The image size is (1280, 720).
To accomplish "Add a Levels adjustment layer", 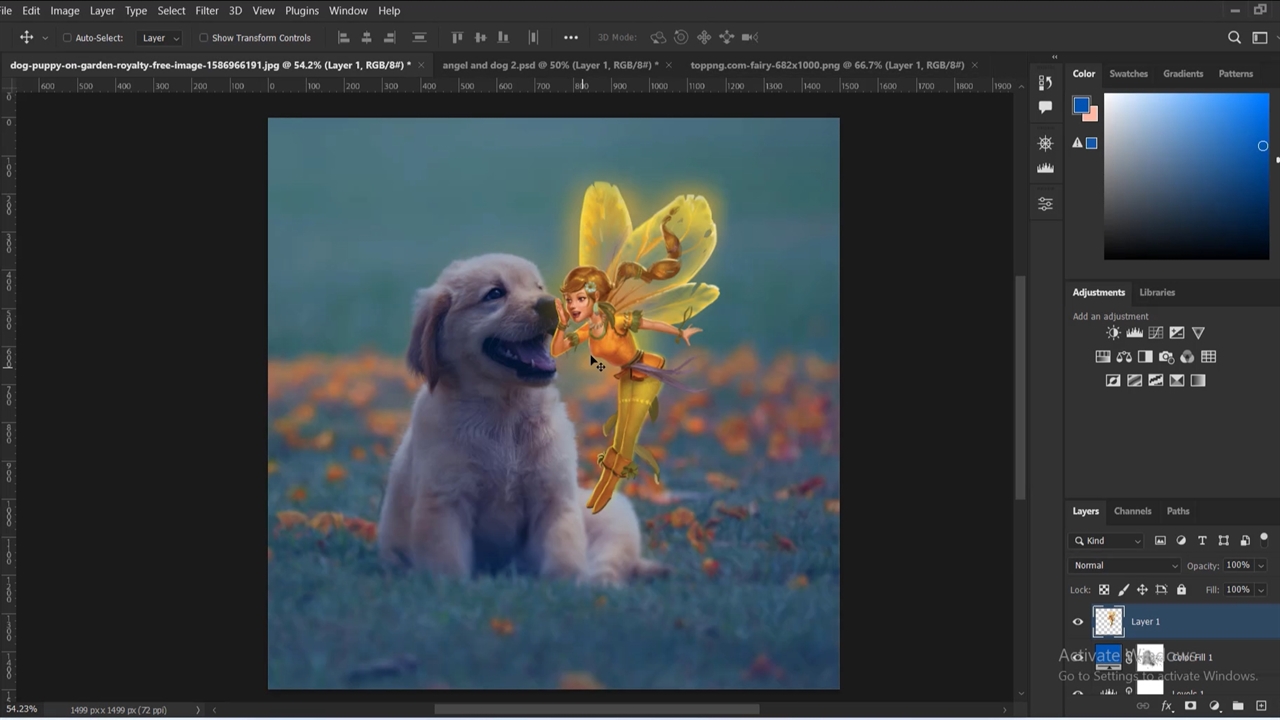I will [x=1134, y=333].
